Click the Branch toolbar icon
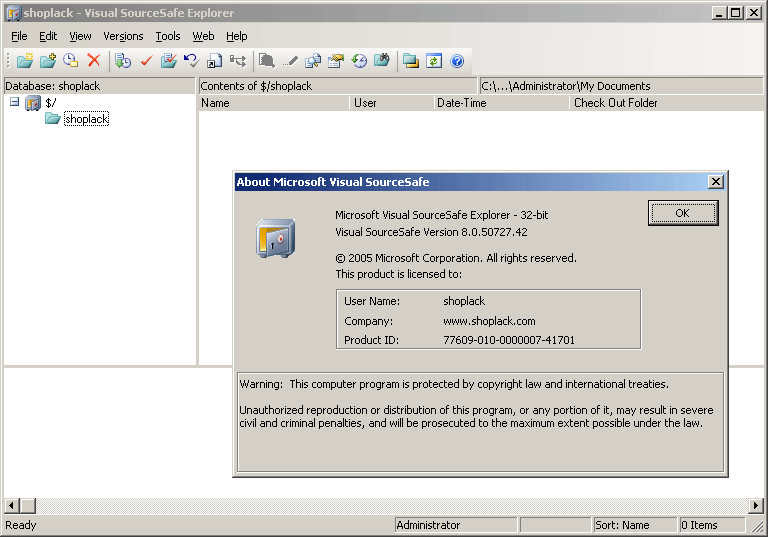The image size is (768, 537). pyautogui.click(x=238, y=61)
